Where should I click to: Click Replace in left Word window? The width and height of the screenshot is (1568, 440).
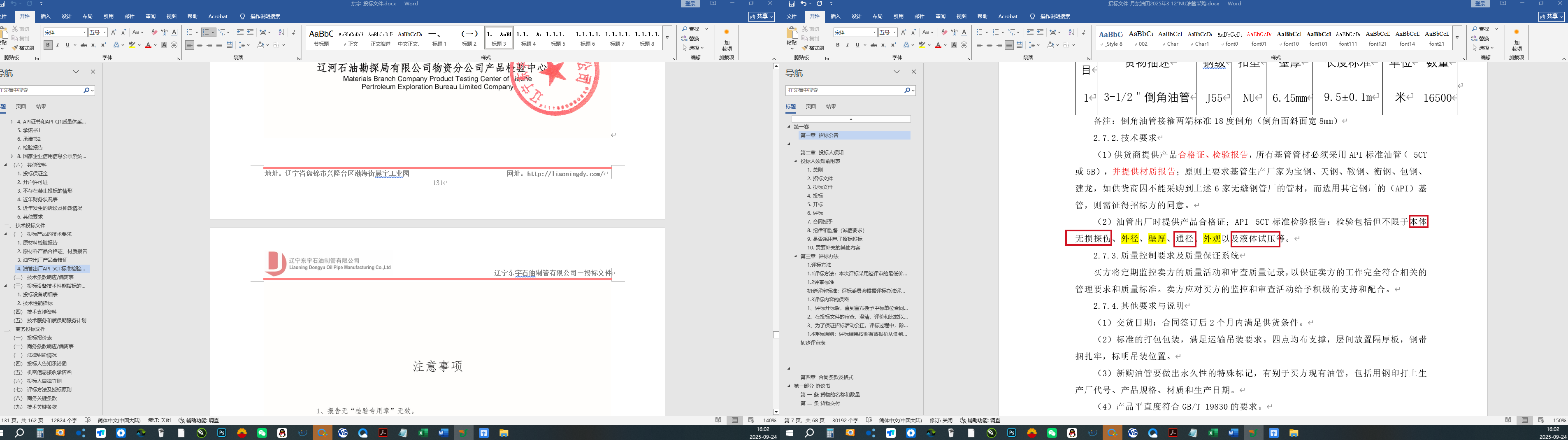coord(691,38)
